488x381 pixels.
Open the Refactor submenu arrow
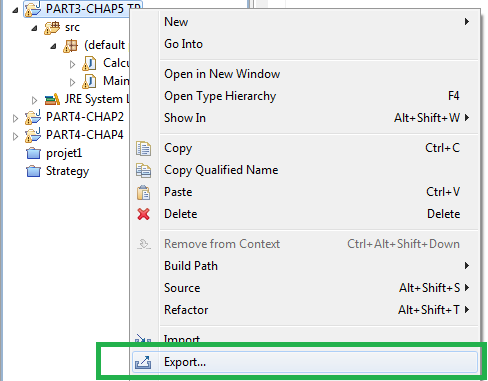467,310
